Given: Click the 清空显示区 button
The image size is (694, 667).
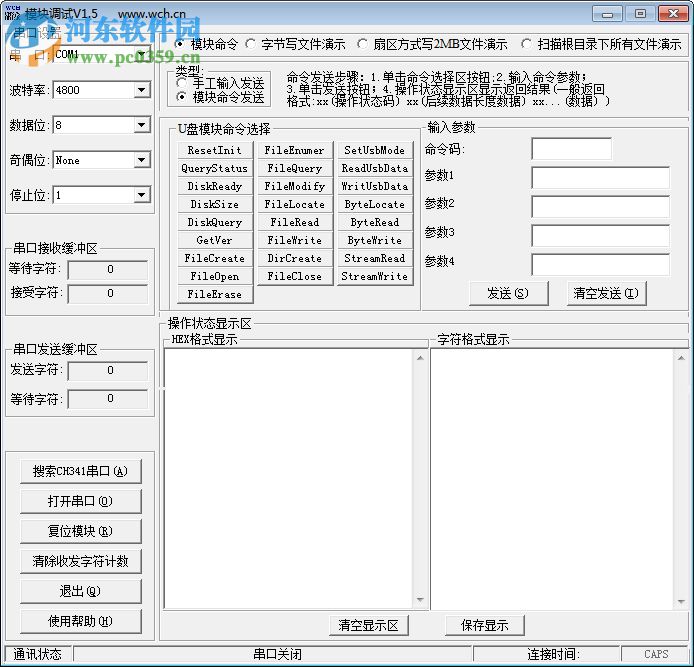Looking at the screenshot, I should pyautogui.click(x=369, y=625).
